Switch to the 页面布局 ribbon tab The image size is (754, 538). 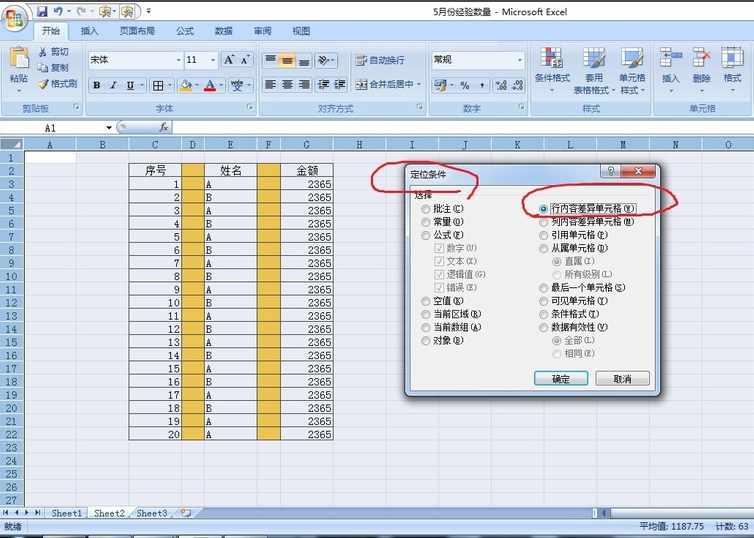[x=137, y=31]
